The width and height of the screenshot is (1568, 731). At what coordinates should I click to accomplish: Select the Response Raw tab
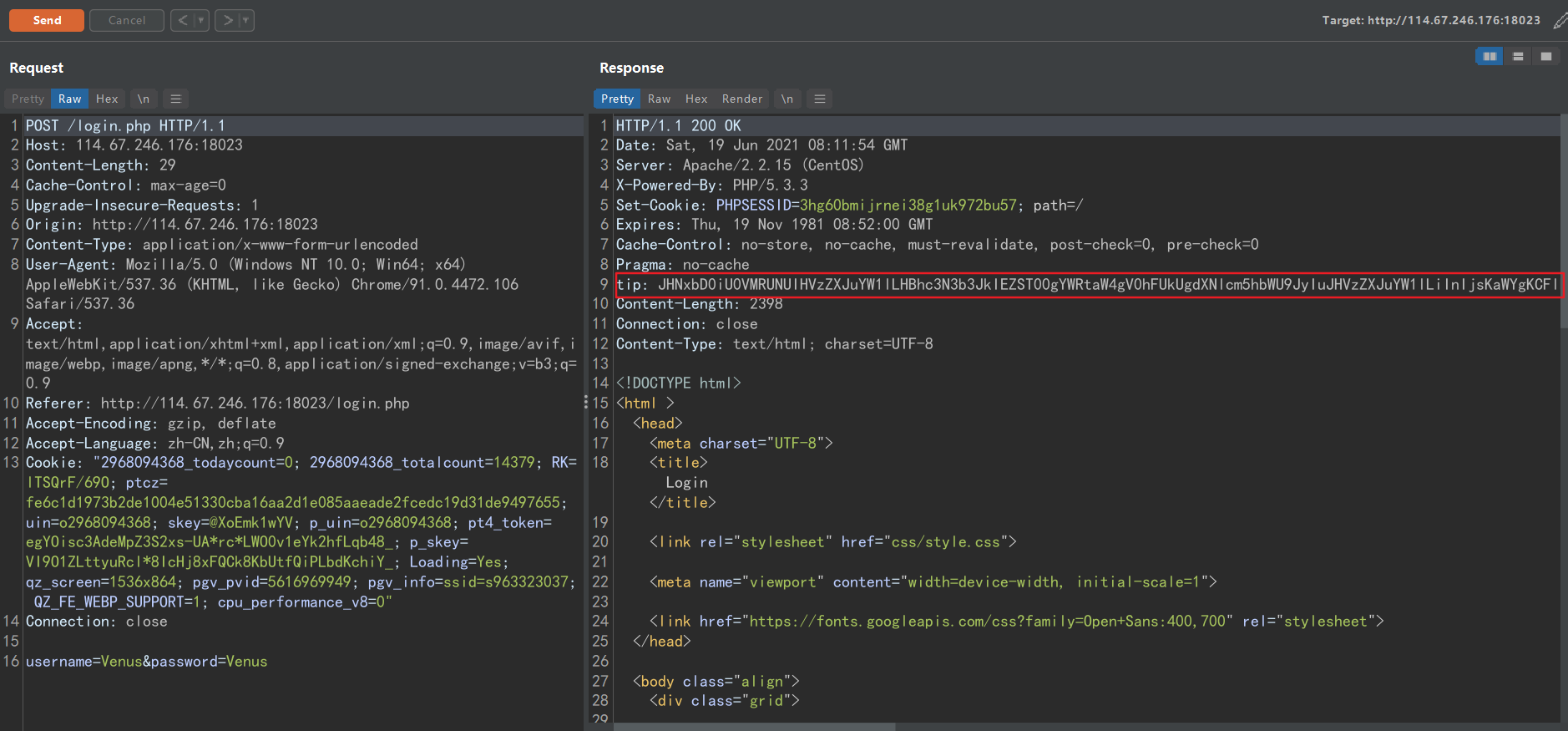[659, 99]
